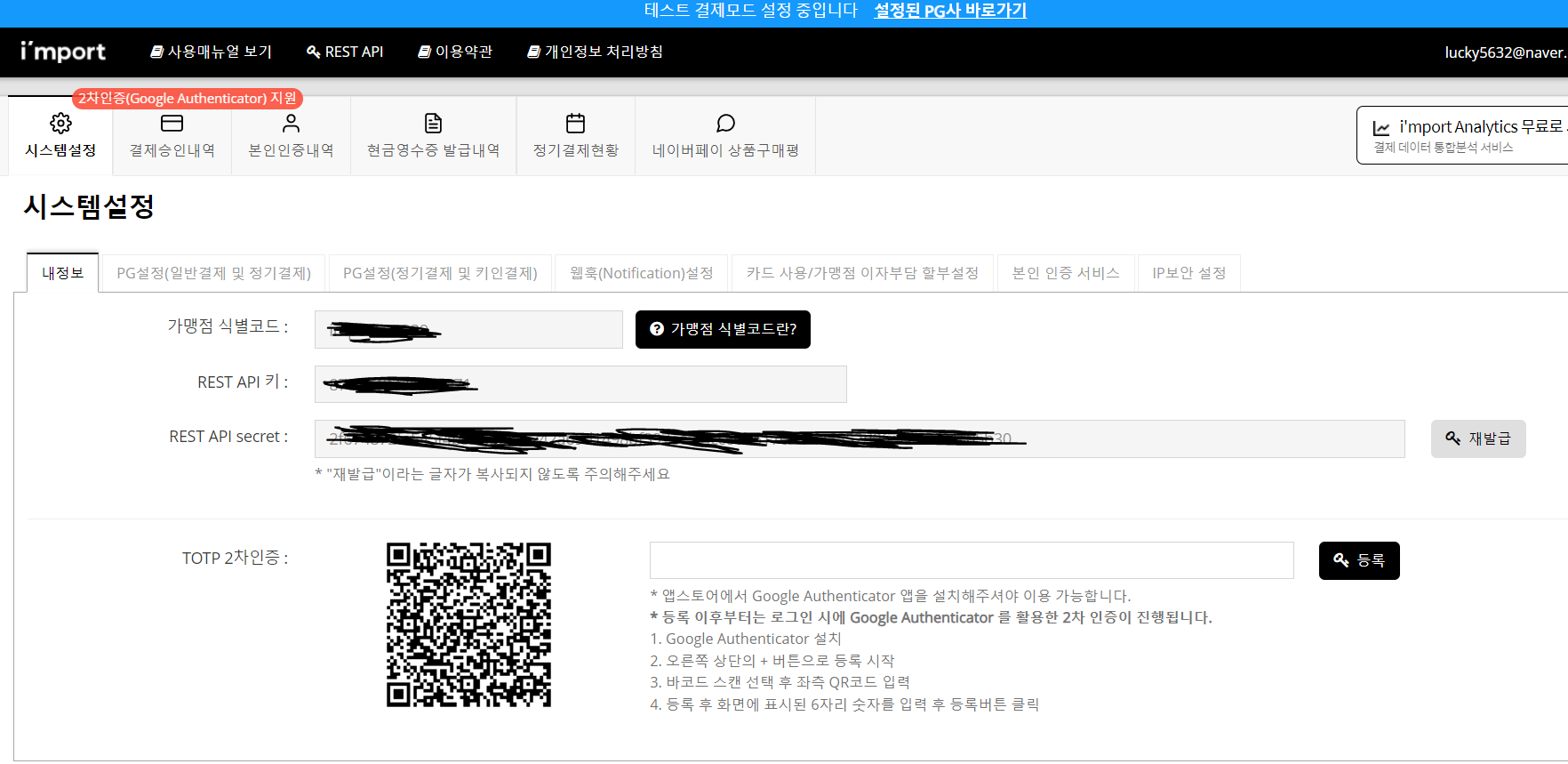Open 카드 사용/가맹점 이자부담 할부설정 tab
The width and height of the screenshot is (1568, 764).
(x=862, y=273)
